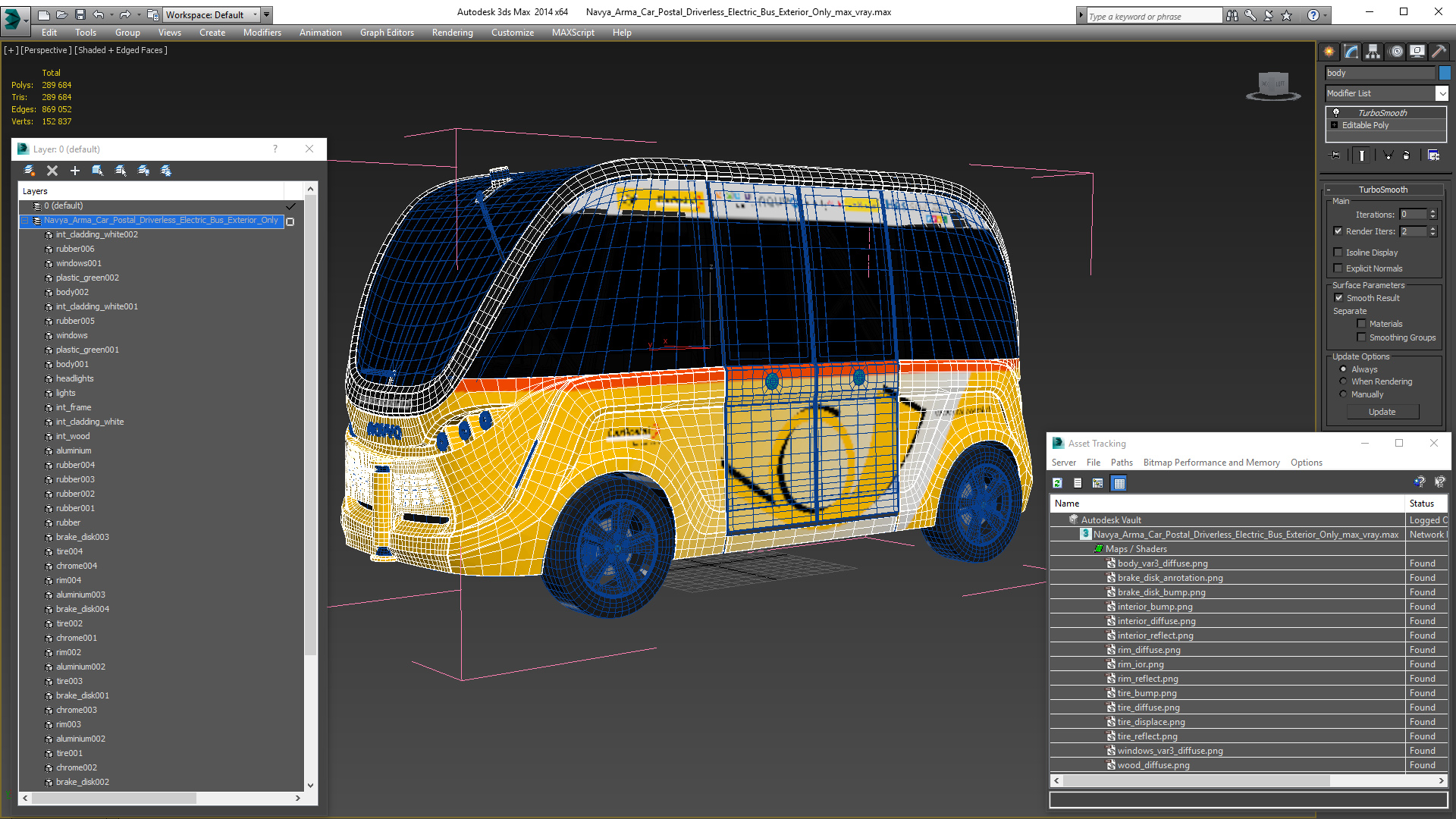Click Delete layer X icon in Layer dialog
This screenshot has height=819, width=1456.
(x=52, y=171)
